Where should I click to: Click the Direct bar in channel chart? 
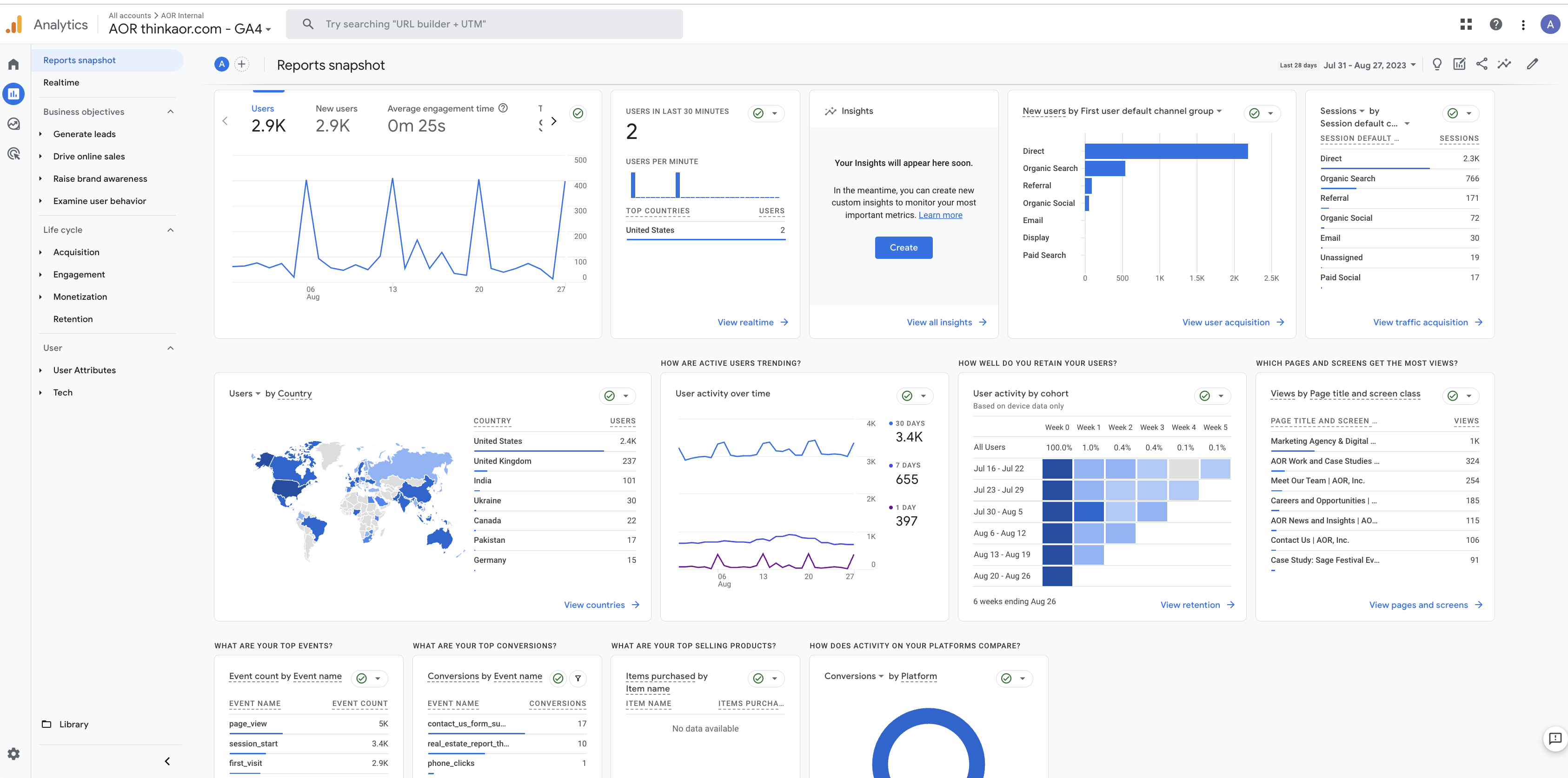1166,151
